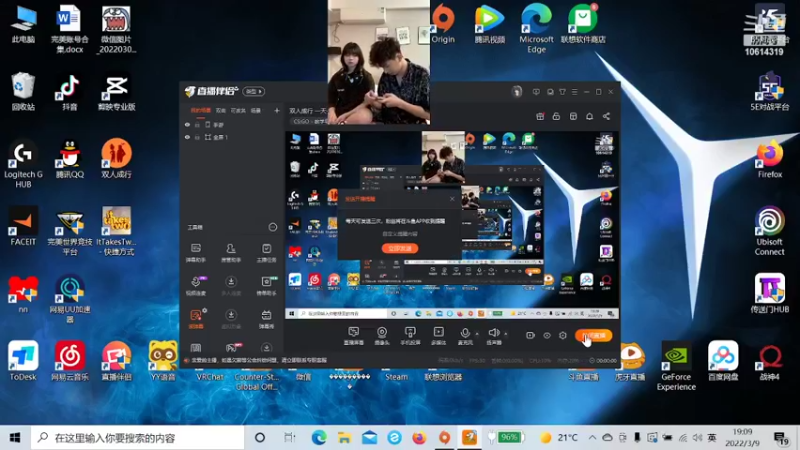Click the user avatar in the title bar

[x=516, y=92]
